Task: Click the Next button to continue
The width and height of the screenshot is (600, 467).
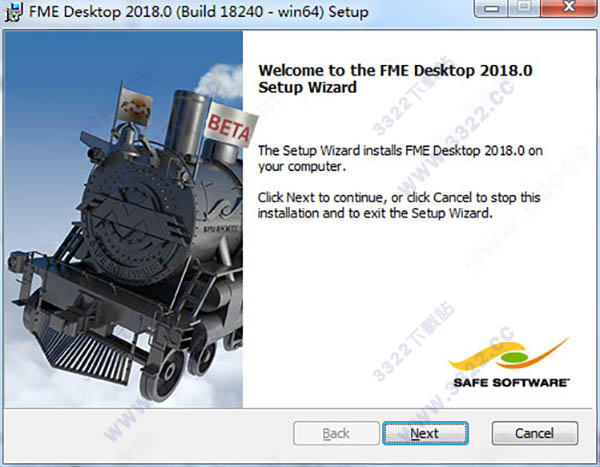Action: (x=425, y=433)
